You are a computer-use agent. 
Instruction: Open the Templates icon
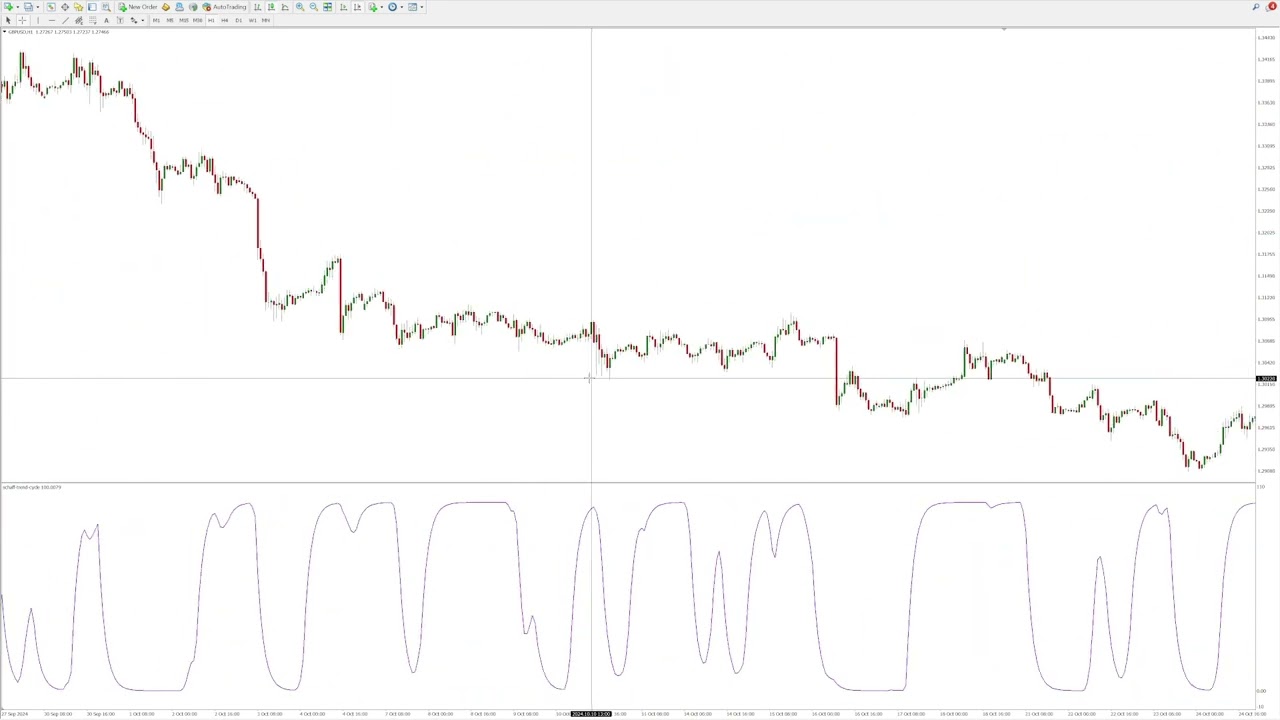click(x=412, y=7)
